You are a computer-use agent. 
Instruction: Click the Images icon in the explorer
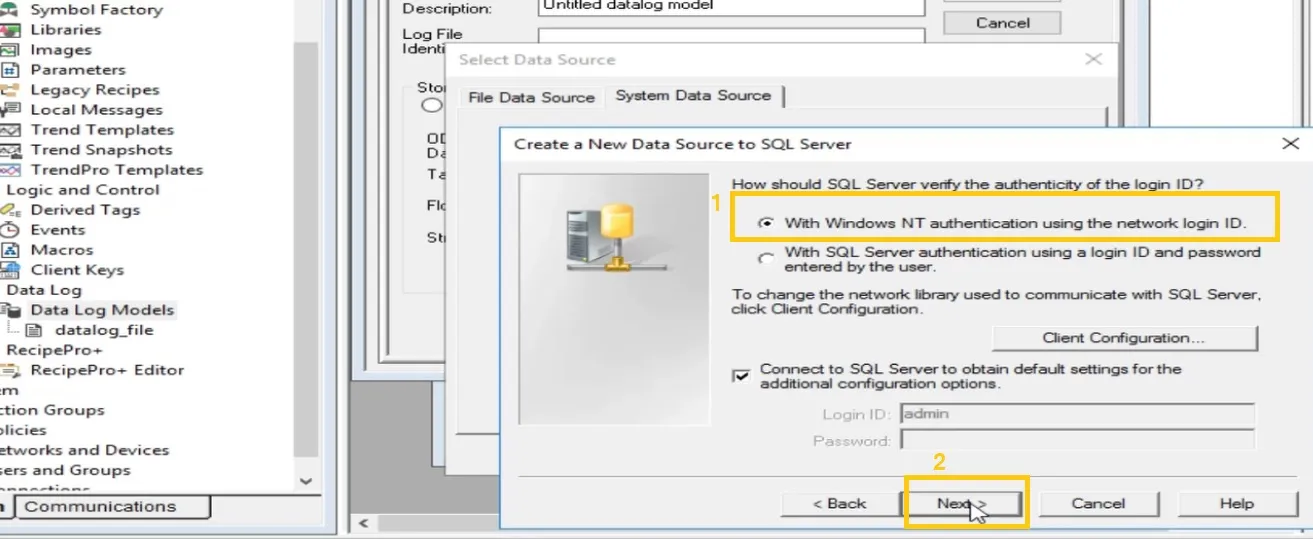tap(10, 50)
